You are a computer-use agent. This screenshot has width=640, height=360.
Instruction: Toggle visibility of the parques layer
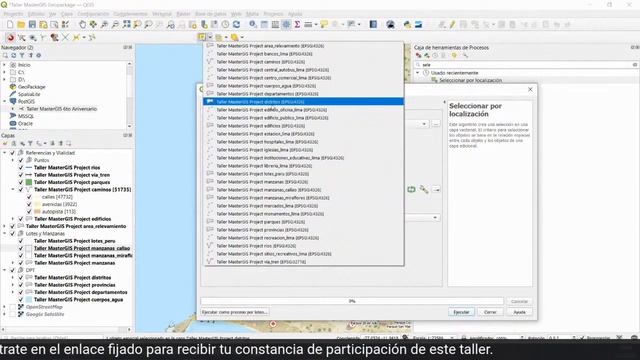pos(21,182)
